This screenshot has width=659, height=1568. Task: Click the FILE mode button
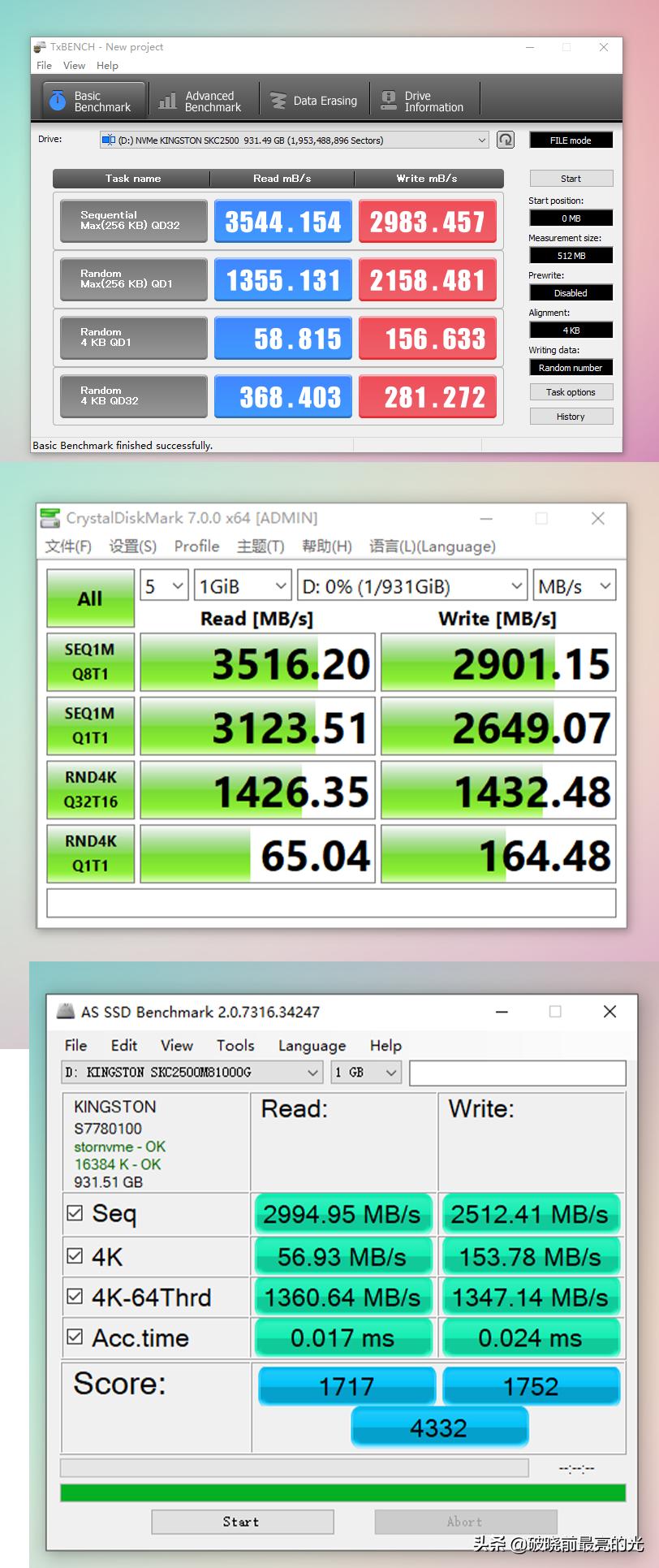(x=571, y=140)
